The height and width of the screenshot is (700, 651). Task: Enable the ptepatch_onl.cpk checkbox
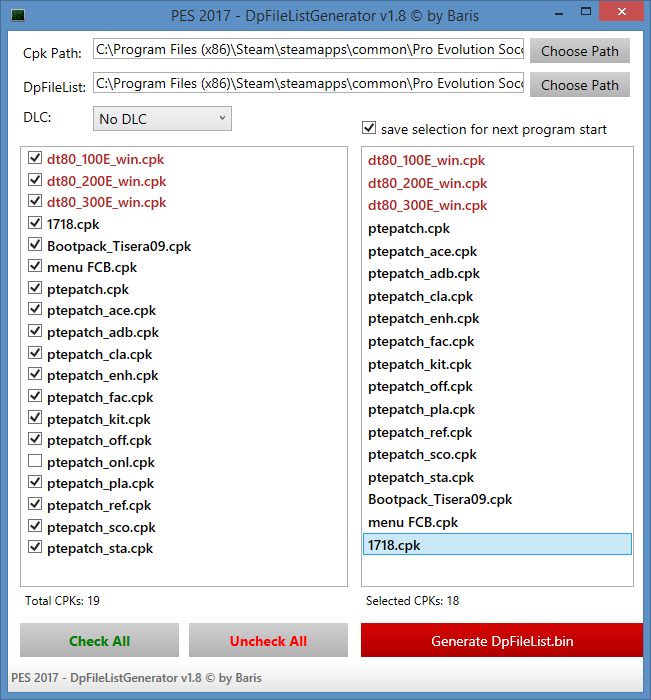[35, 461]
